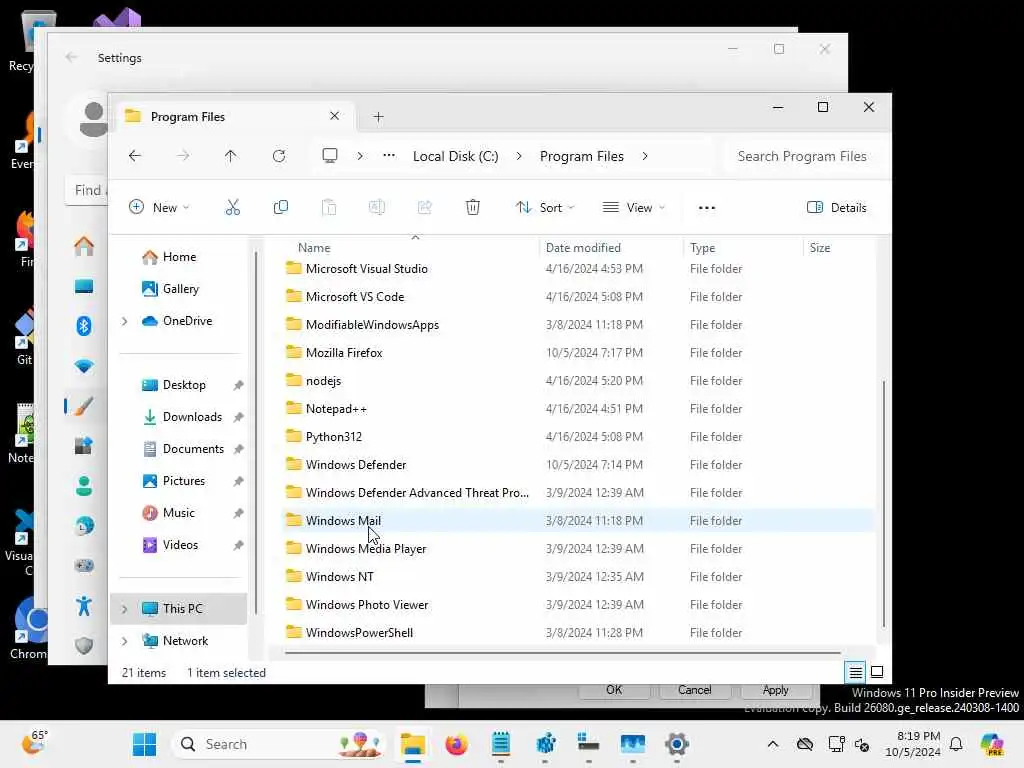Select Gallery in navigation pane
The image size is (1024, 768).
[181, 289]
